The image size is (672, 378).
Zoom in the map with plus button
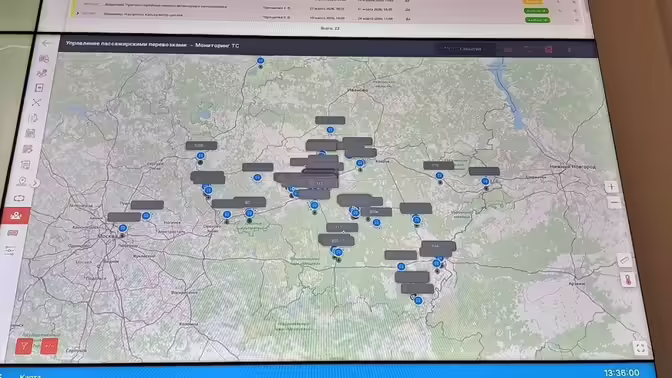coord(611,187)
